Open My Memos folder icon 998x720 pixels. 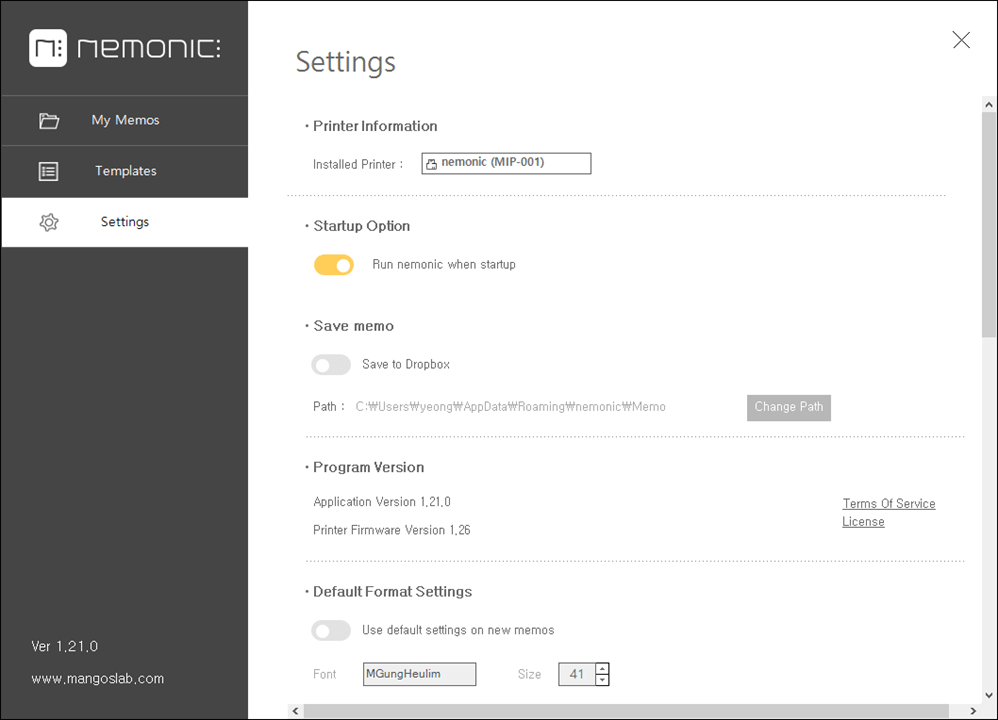coord(49,120)
